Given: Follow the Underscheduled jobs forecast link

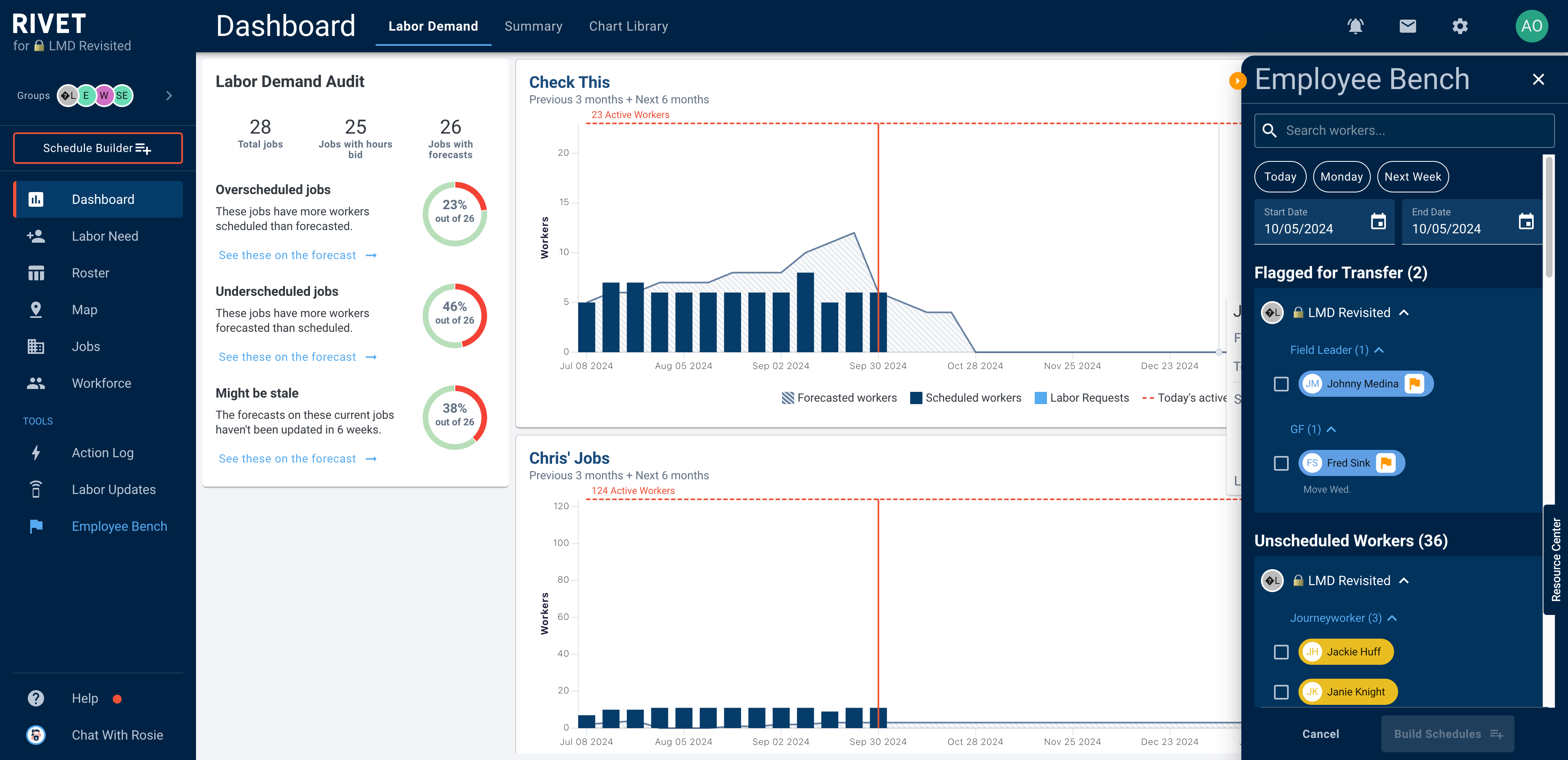Looking at the screenshot, I should [x=298, y=357].
